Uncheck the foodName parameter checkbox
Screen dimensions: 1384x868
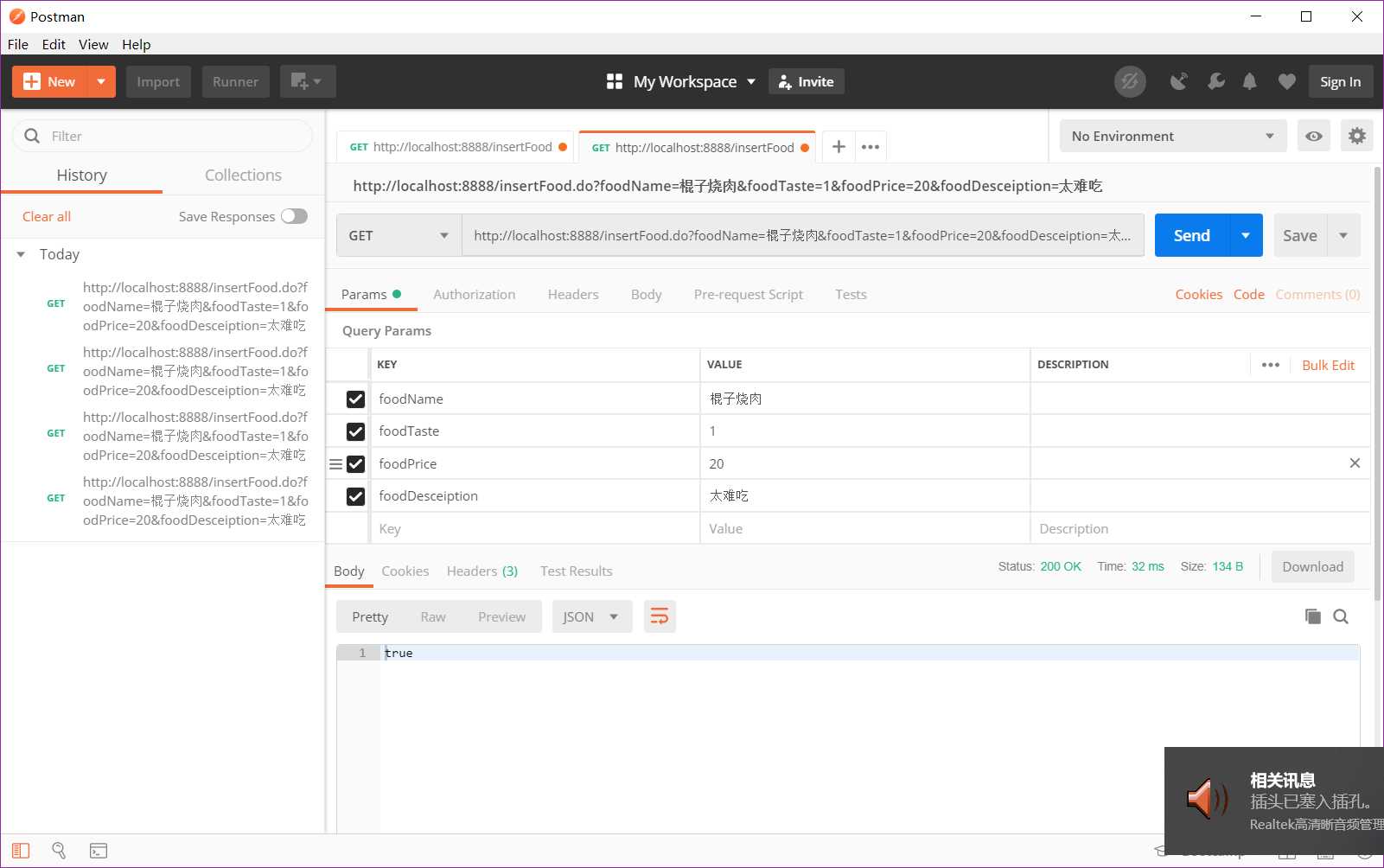click(355, 399)
